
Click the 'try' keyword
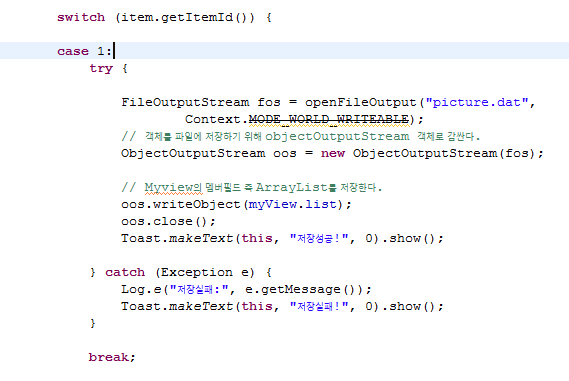click(101, 68)
